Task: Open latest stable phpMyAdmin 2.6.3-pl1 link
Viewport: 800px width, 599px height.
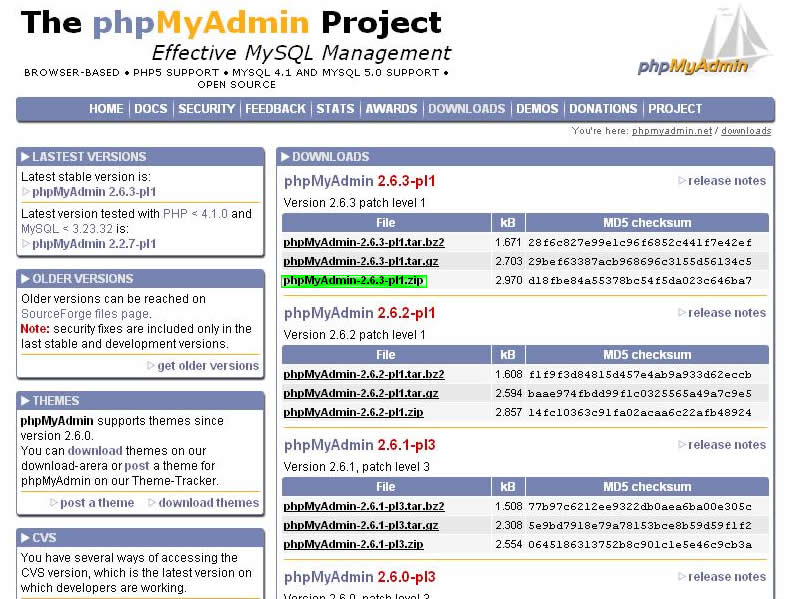Action: (94, 192)
